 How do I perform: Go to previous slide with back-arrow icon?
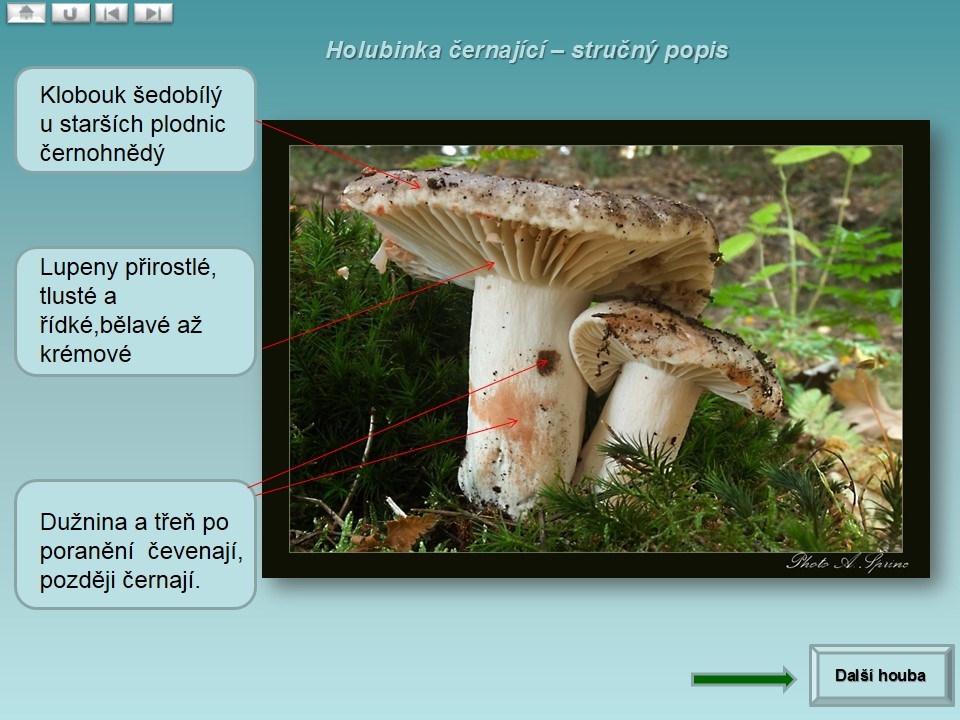point(112,13)
